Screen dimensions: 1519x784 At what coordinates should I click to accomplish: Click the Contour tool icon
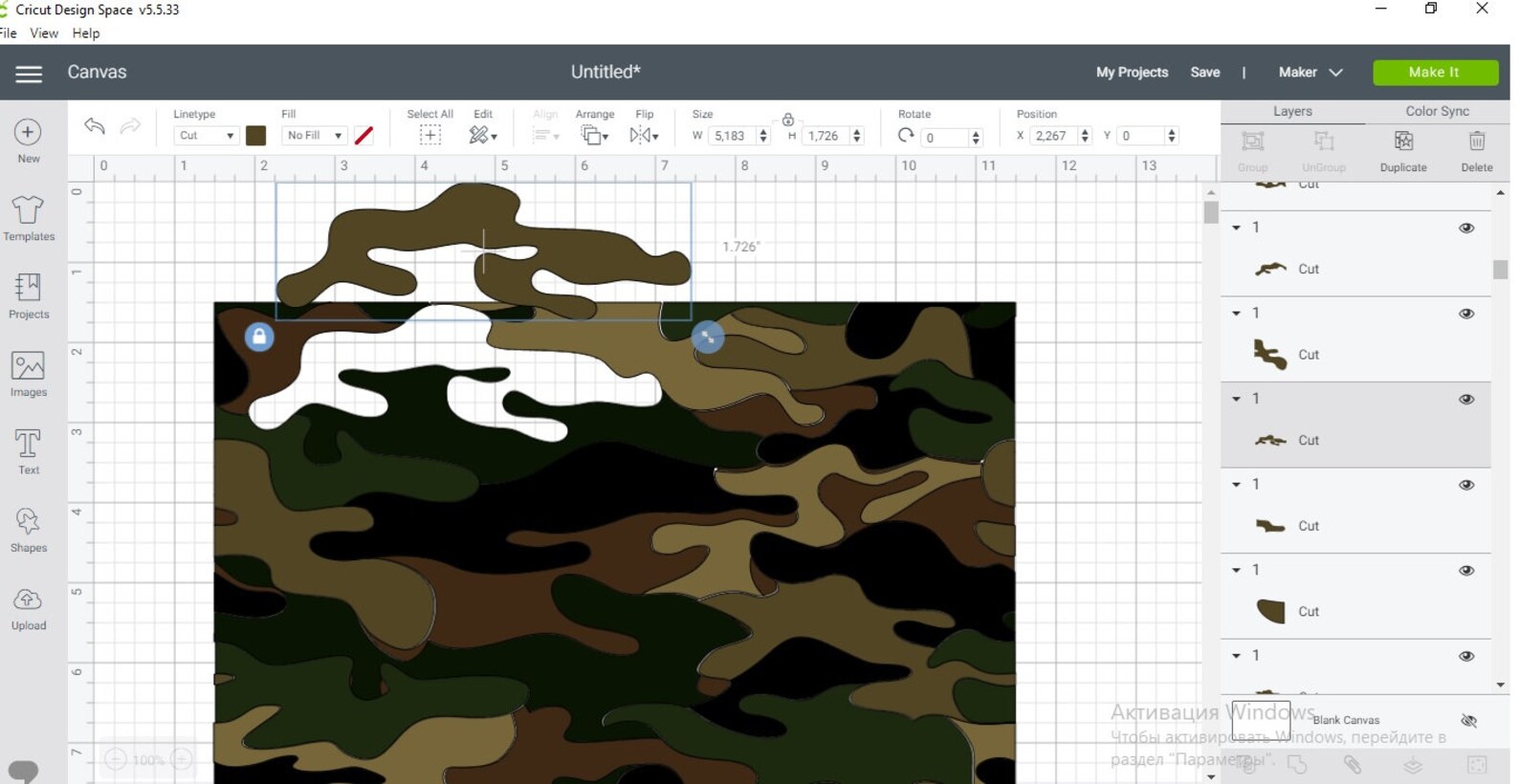pos(1477,764)
